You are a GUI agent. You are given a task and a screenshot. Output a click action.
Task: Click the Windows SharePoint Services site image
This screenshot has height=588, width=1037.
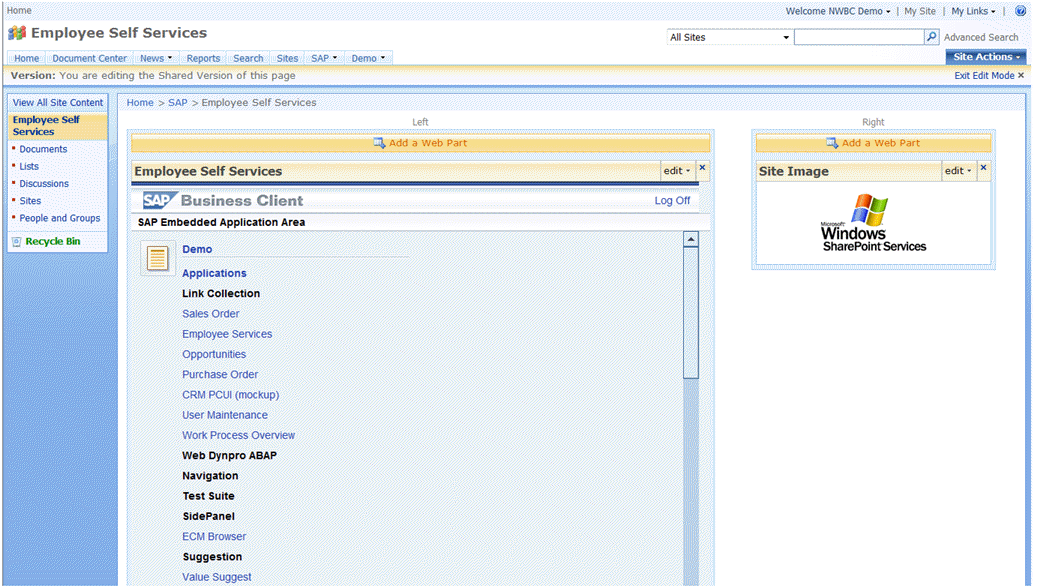tap(873, 221)
